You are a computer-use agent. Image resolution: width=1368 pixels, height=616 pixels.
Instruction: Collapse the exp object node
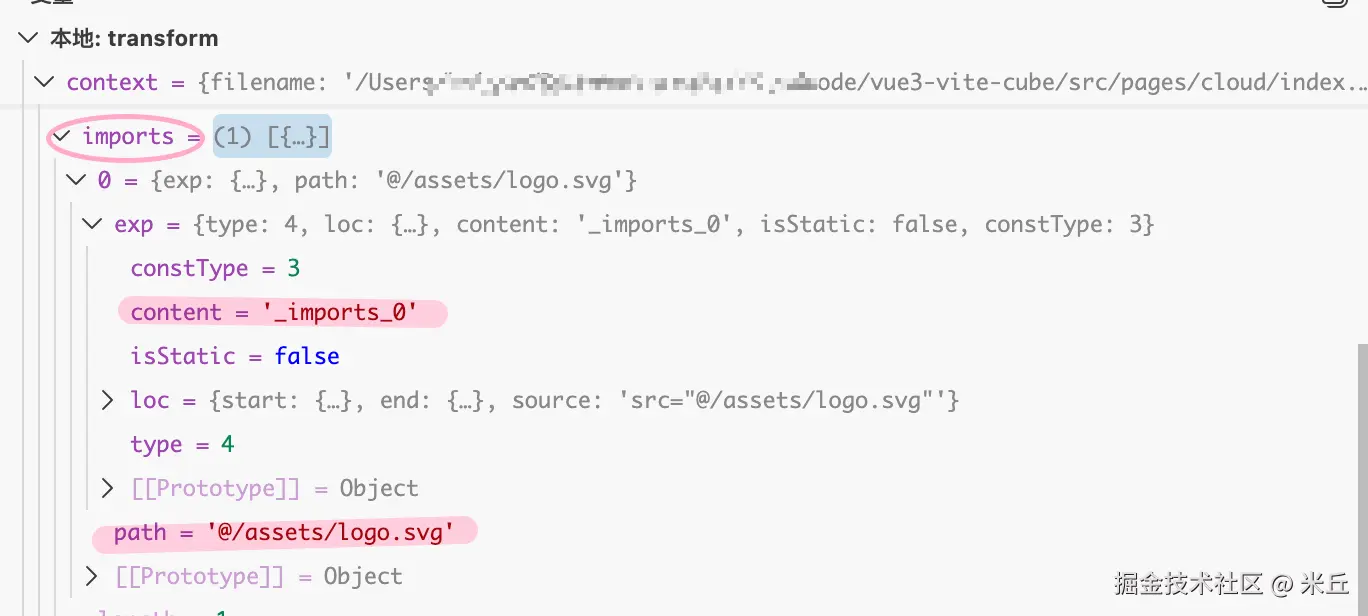point(93,225)
